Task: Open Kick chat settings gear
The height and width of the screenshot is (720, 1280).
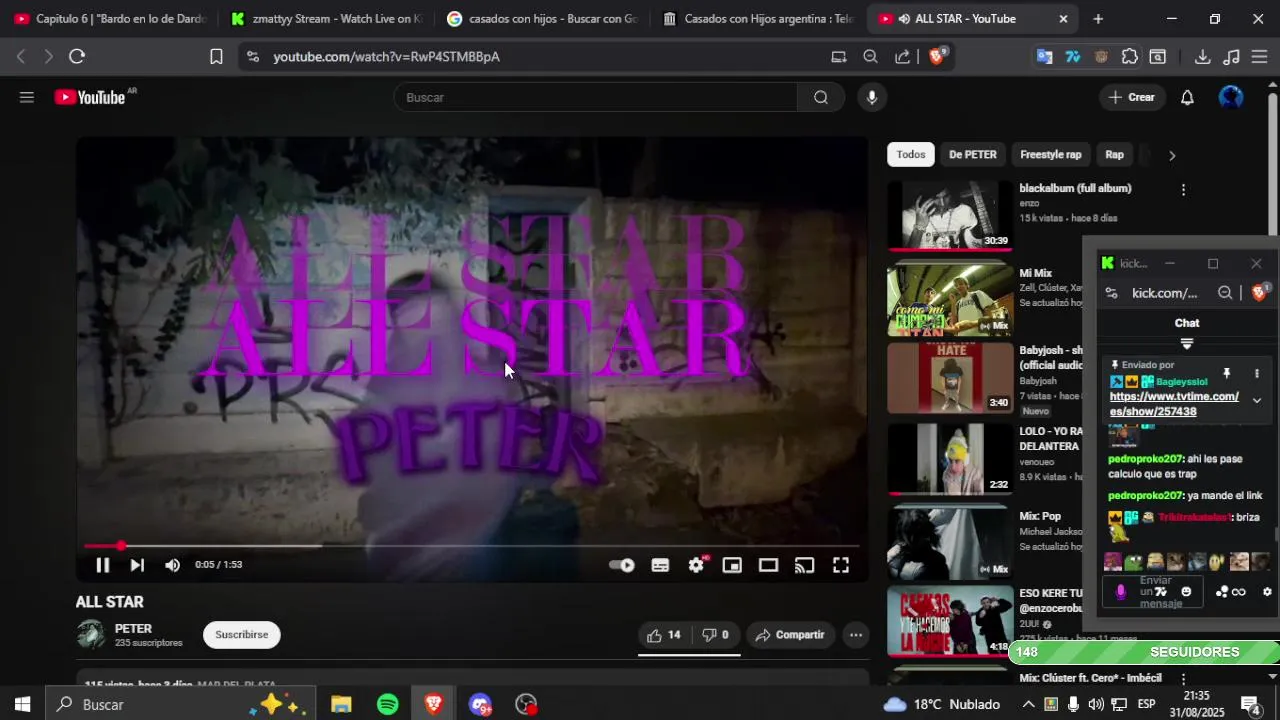Action: coord(1267,592)
